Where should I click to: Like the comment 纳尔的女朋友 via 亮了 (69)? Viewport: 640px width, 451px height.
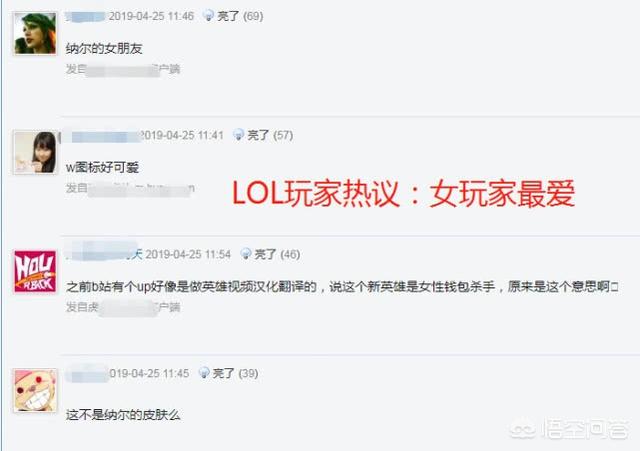[x=240, y=16]
